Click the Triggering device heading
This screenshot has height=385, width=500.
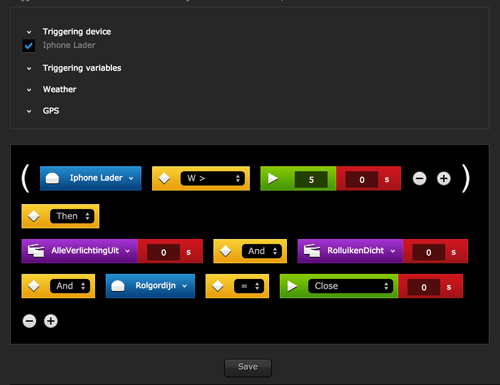[x=77, y=32]
